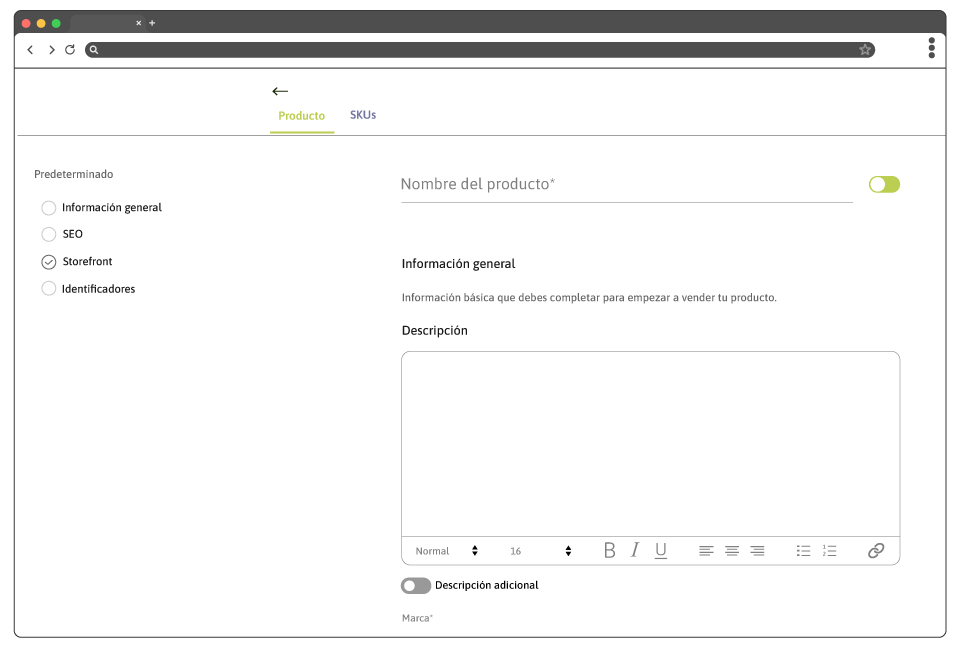This screenshot has height=650, width=964.
Task: Select the SEO section option
Action: (49, 234)
